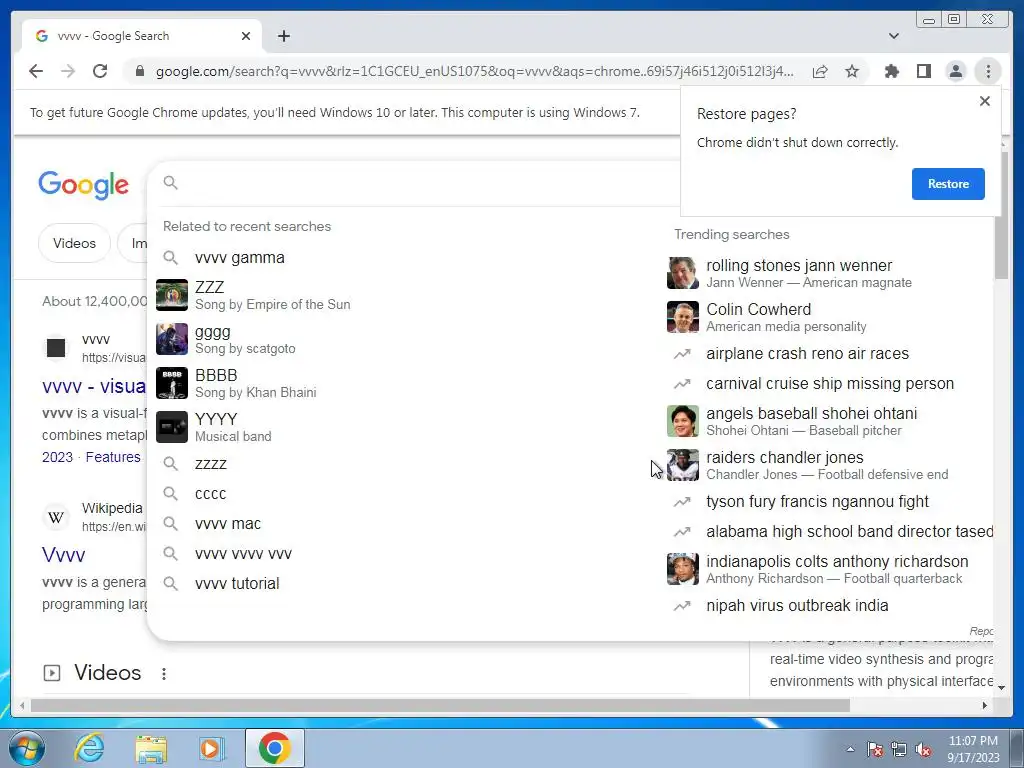Click the horizontal scrollbar right arrow
Screen dimensions: 1024x768
click(x=985, y=705)
